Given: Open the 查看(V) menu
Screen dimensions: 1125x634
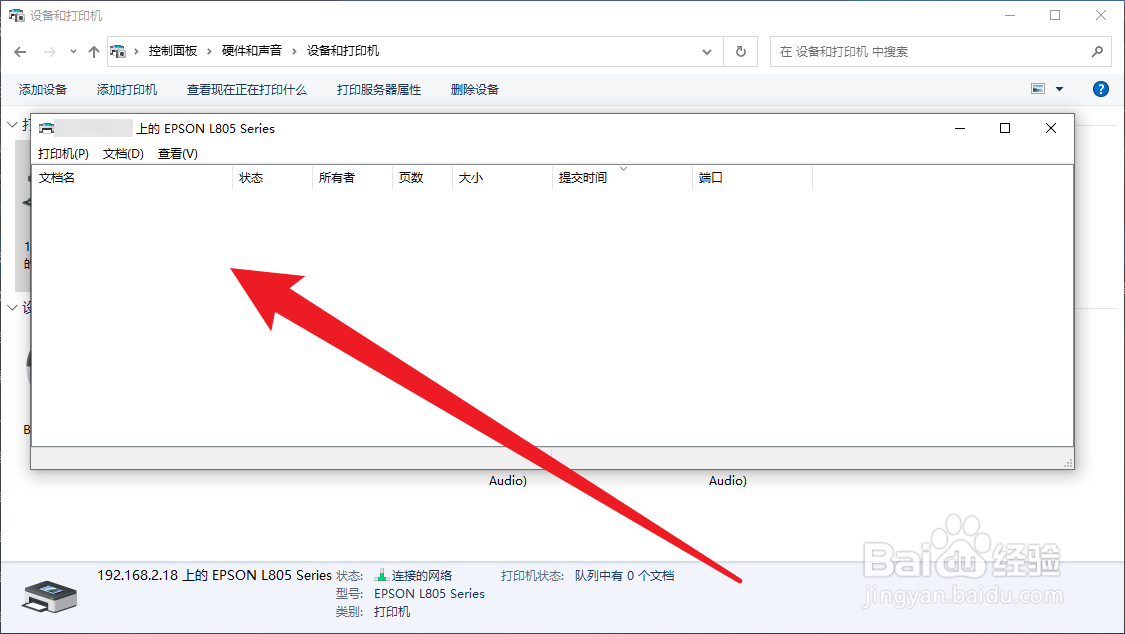Looking at the screenshot, I should pos(178,153).
